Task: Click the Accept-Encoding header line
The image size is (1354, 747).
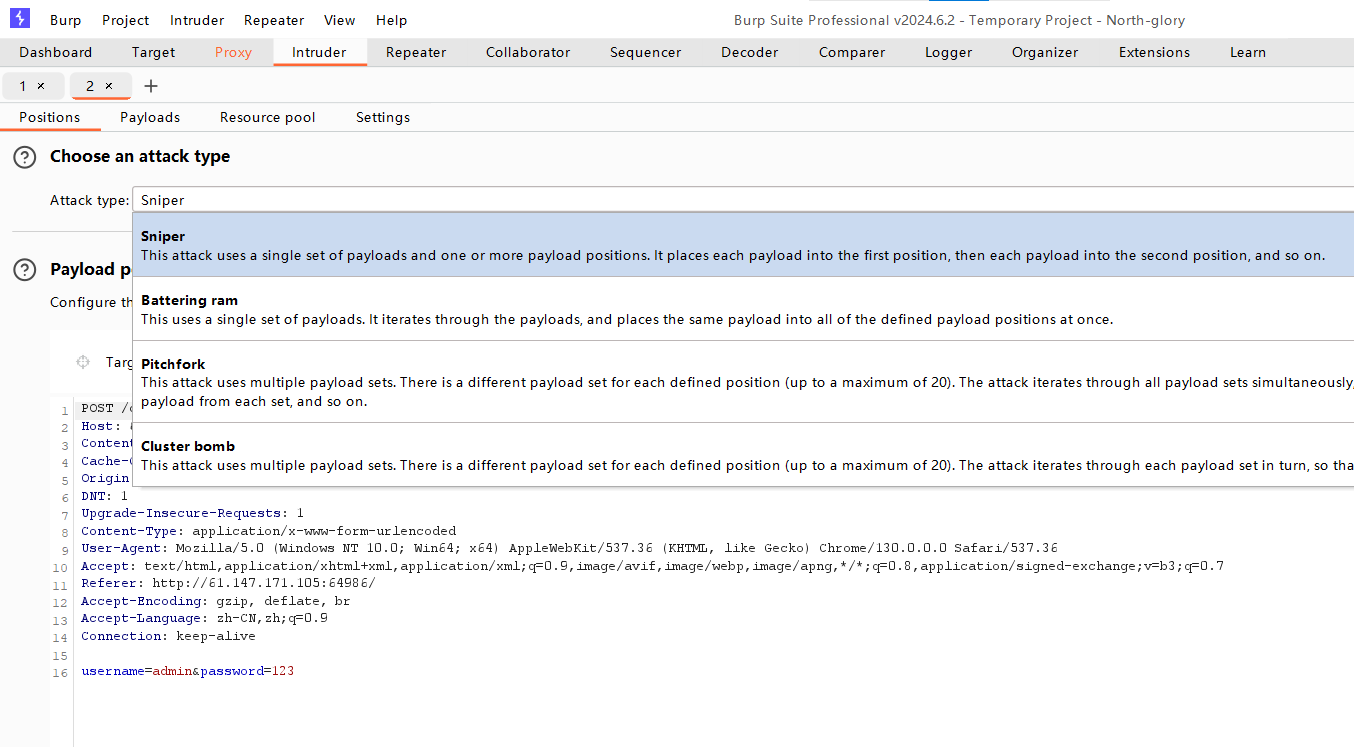Action: click(216, 601)
